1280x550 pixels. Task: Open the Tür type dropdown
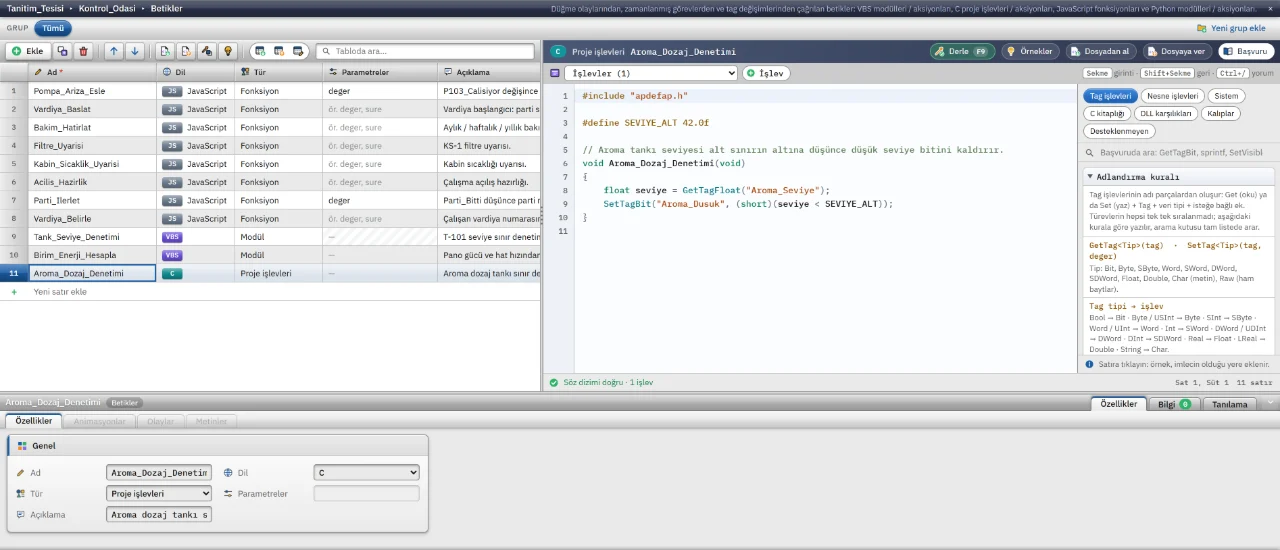(159, 493)
